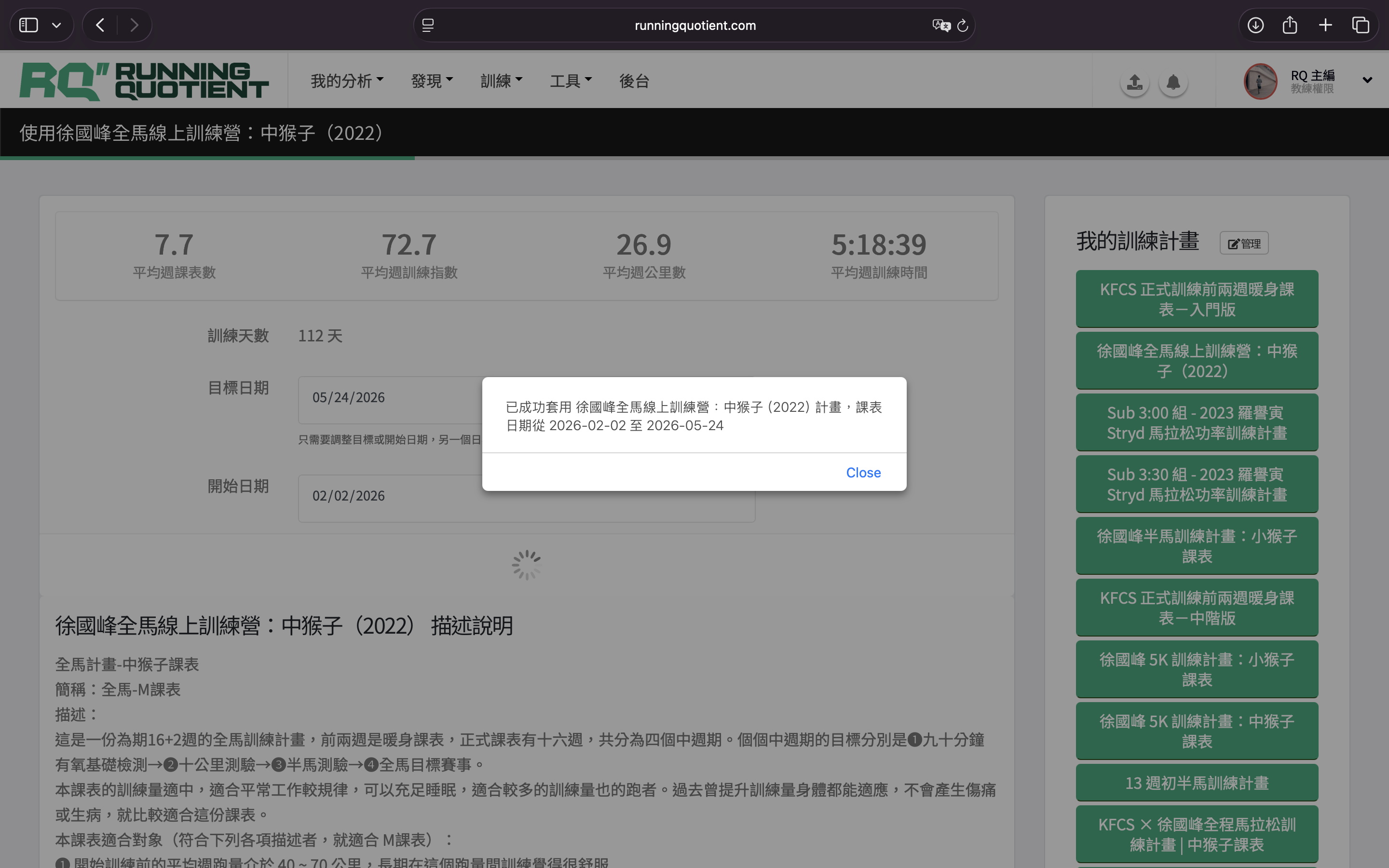Show tab overview icon
The height and width of the screenshot is (868, 1389).
(x=1360, y=25)
